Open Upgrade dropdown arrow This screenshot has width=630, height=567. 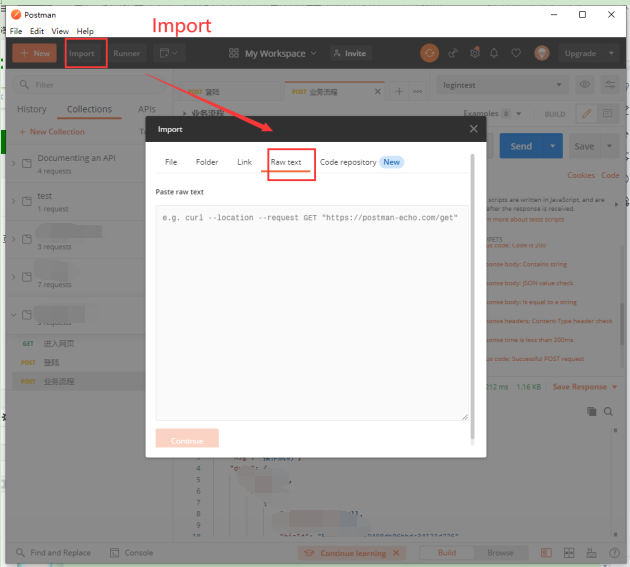click(x=611, y=53)
